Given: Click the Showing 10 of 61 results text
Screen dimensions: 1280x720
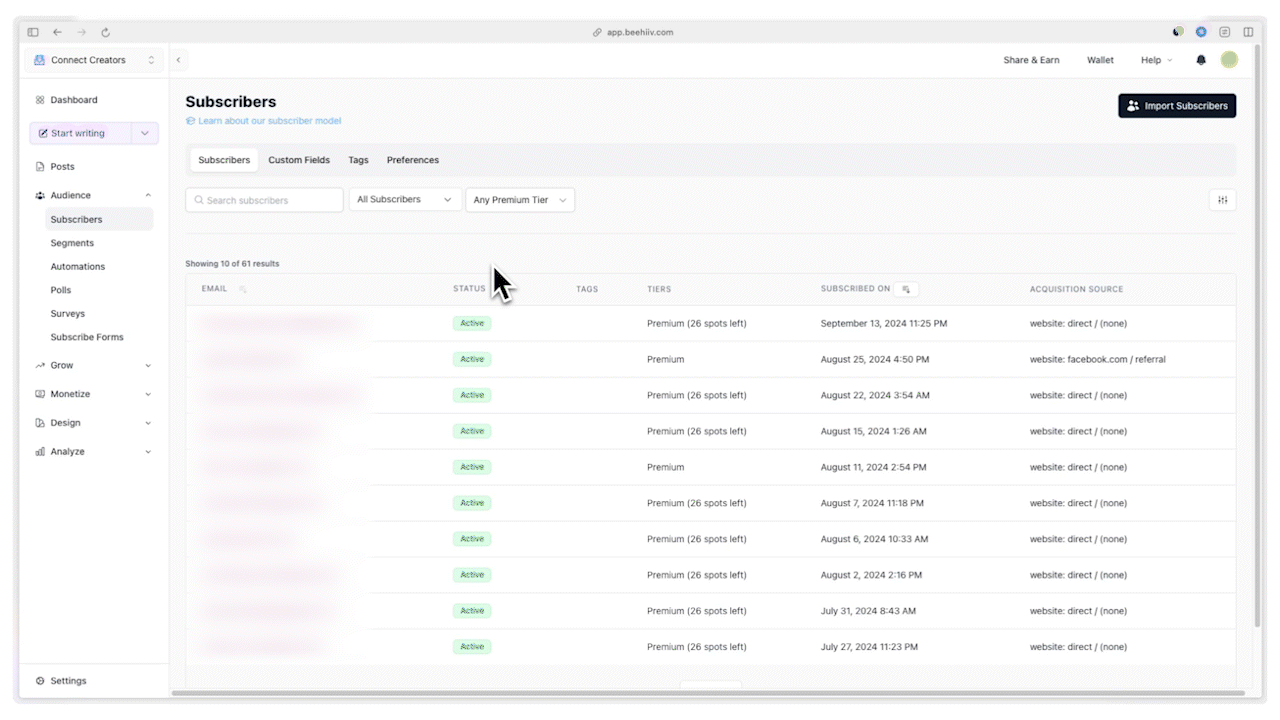Looking at the screenshot, I should click(x=232, y=264).
